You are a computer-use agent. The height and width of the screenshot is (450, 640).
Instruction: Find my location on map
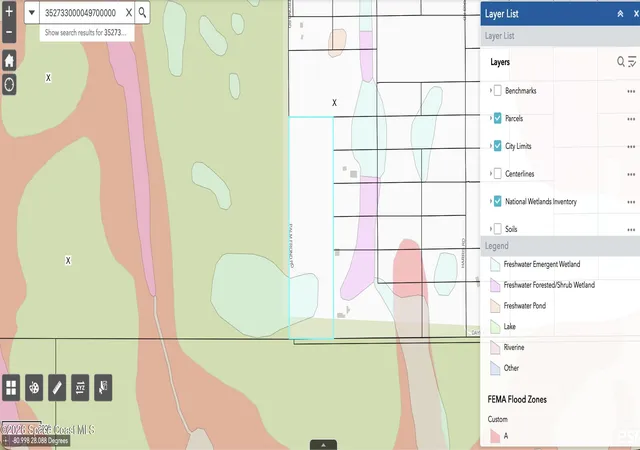9,85
